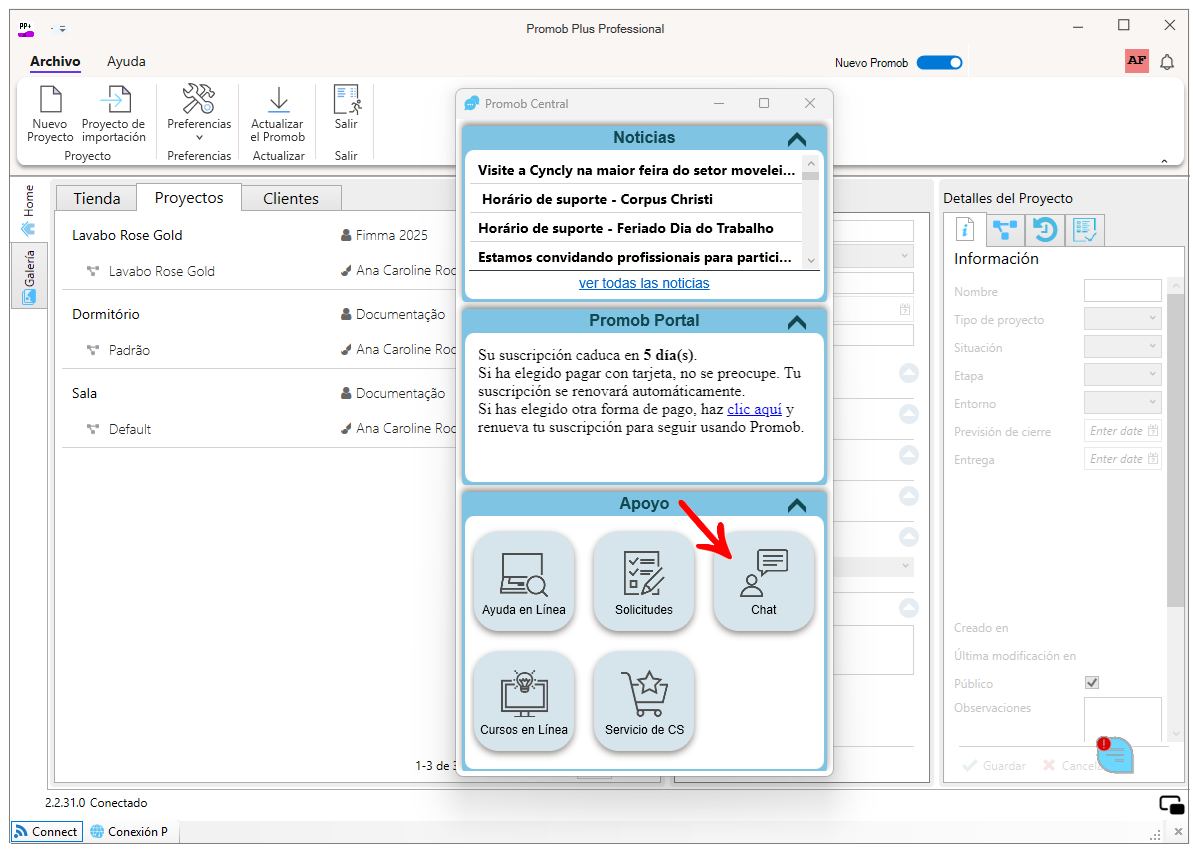Switch to the Clientes tab
Screen dimensions: 1193x850
pyautogui.click(x=291, y=199)
